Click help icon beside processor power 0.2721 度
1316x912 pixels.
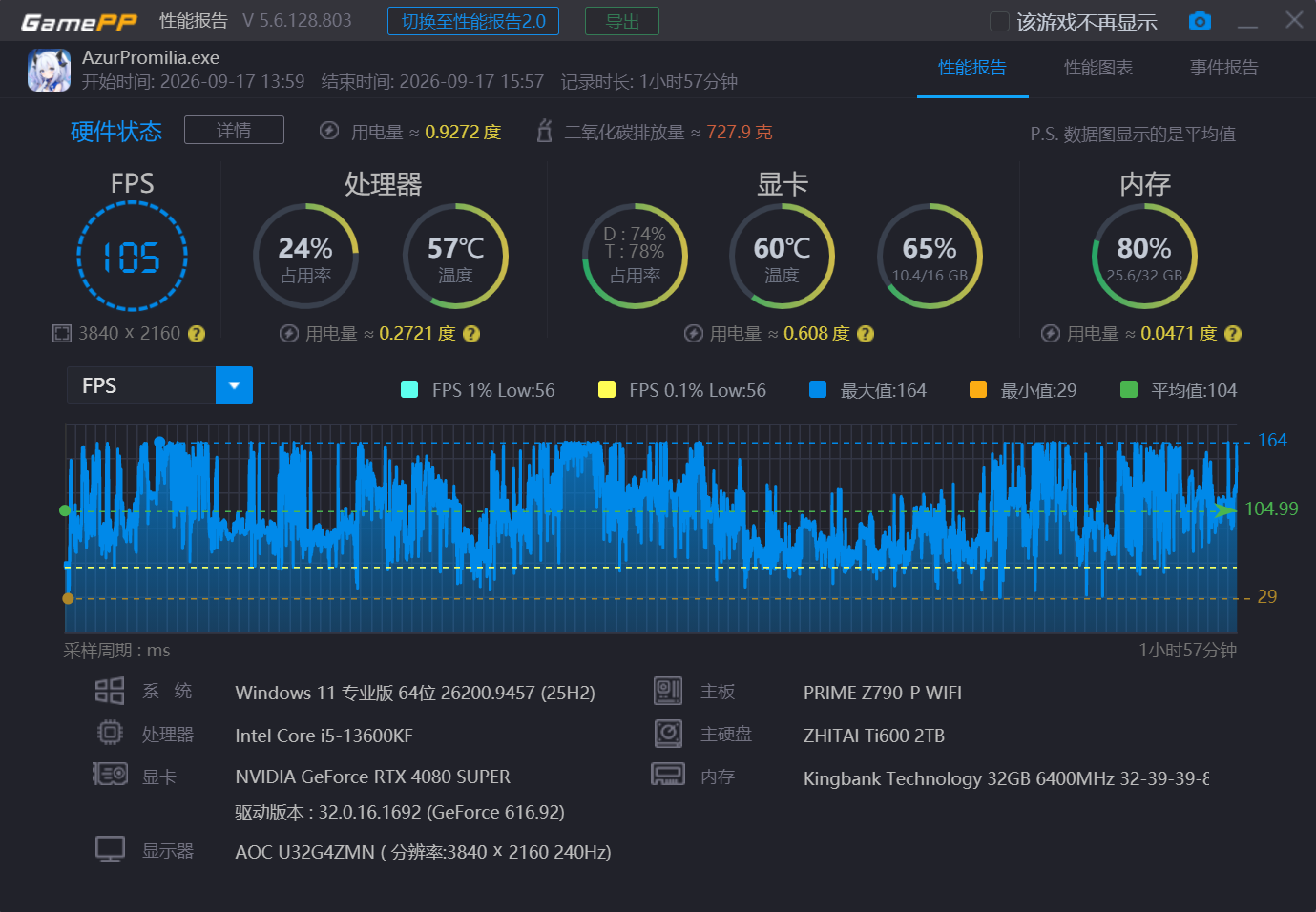(x=471, y=334)
